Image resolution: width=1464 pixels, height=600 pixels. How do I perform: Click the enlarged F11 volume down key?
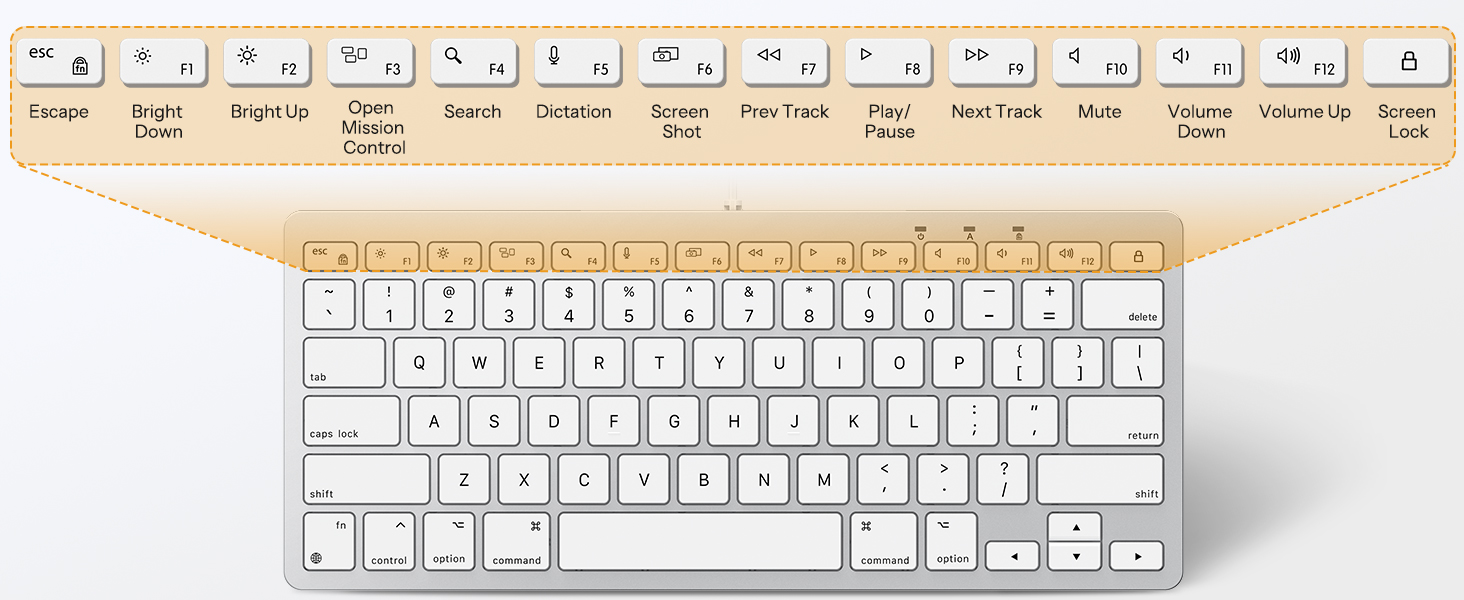click(x=1199, y=62)
